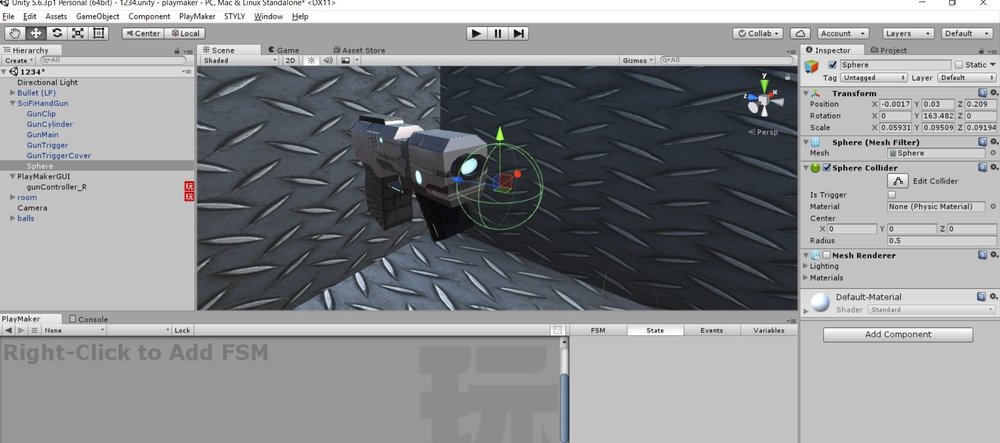Open the STYLY menu
The width and height of the screenshot is (1000, 443).
(235, 17)
